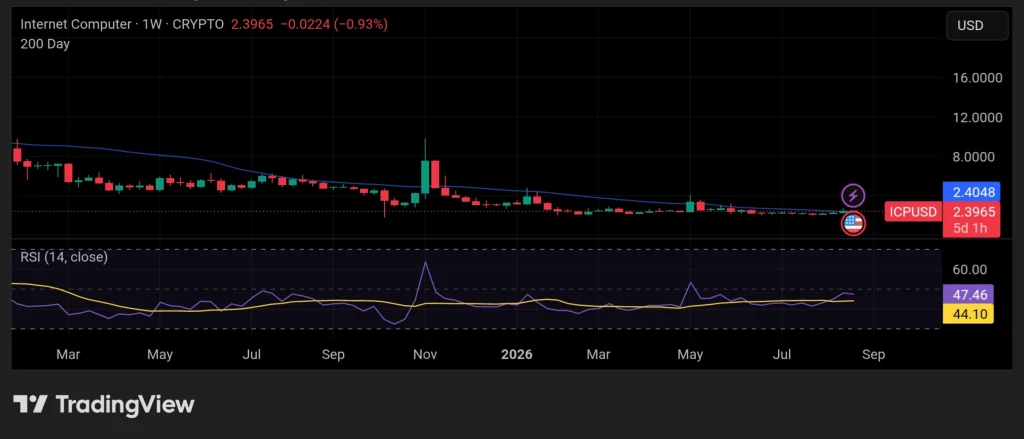This screenshot has height=439, width=1024.
Task: Click the -0.0224 (-0.93%) change value
Action: tap(334, 24)
